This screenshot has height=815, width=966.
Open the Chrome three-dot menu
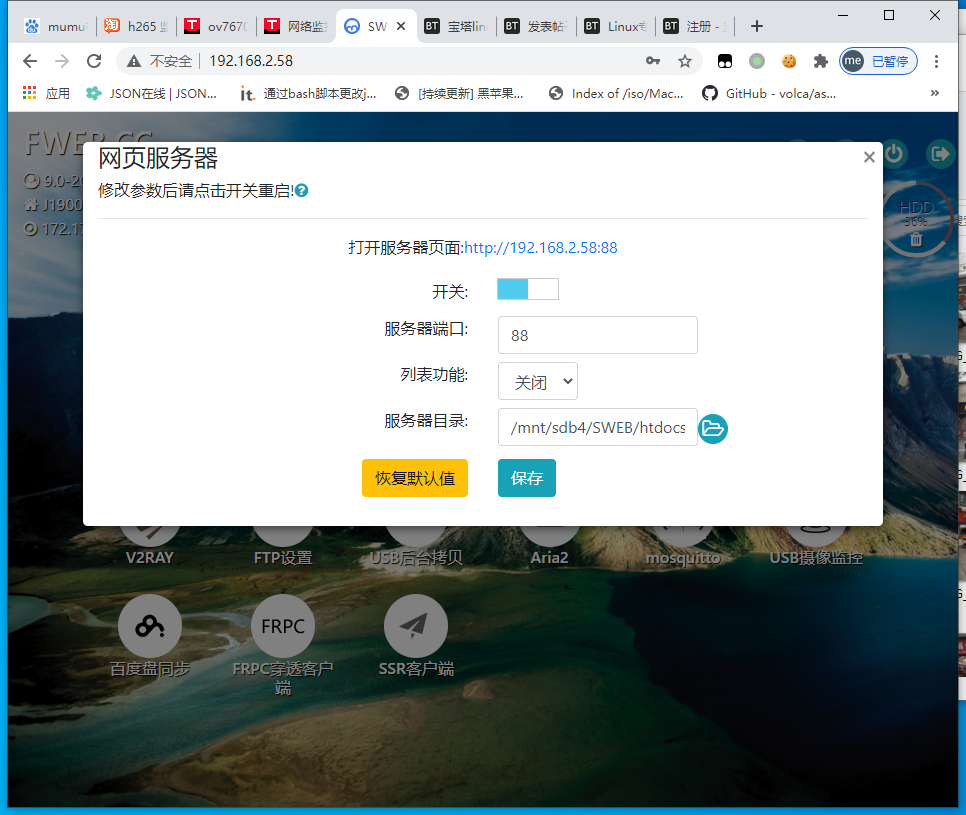coord(936,61)
